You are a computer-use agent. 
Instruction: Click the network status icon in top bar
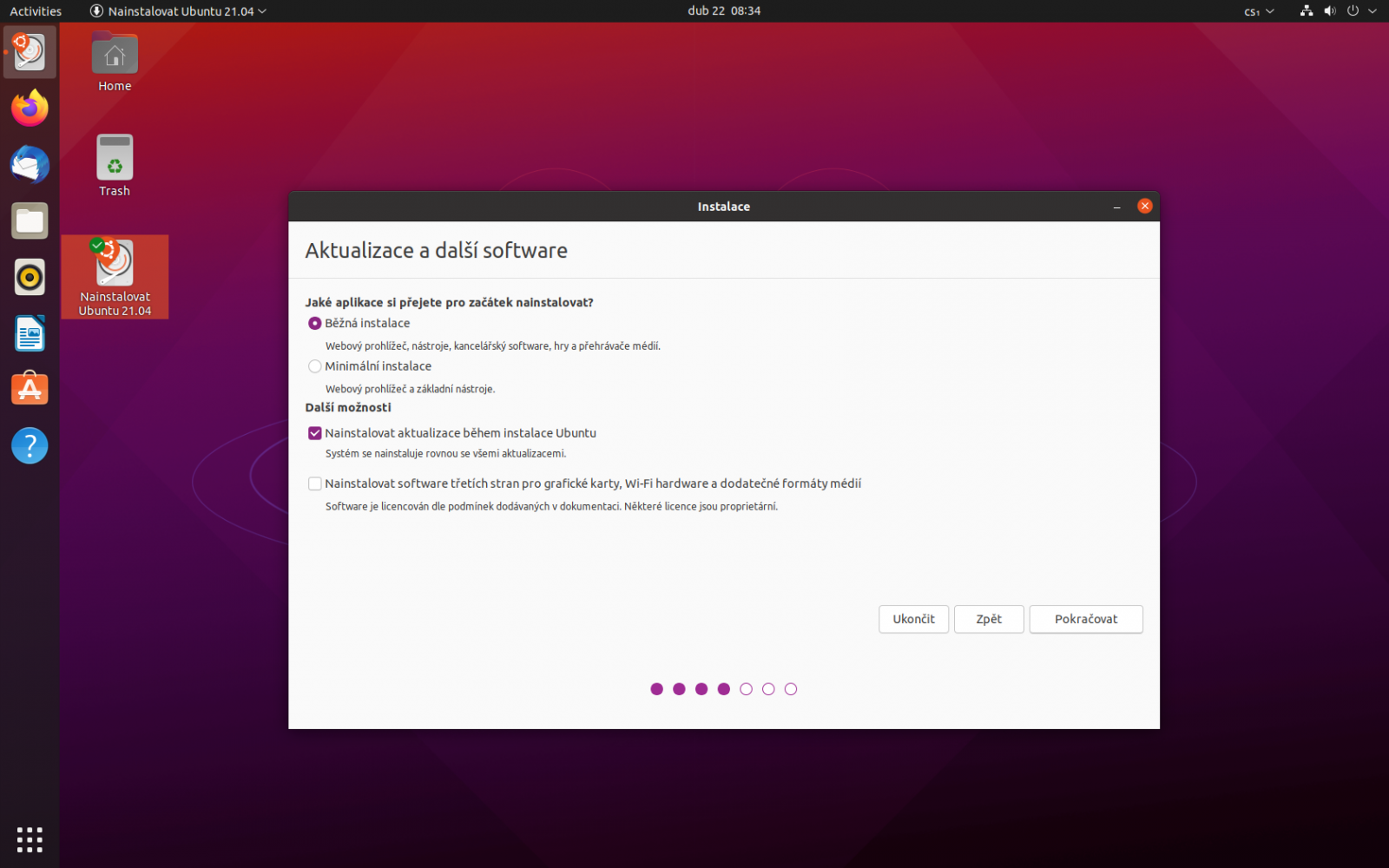tap(1307, 11)
